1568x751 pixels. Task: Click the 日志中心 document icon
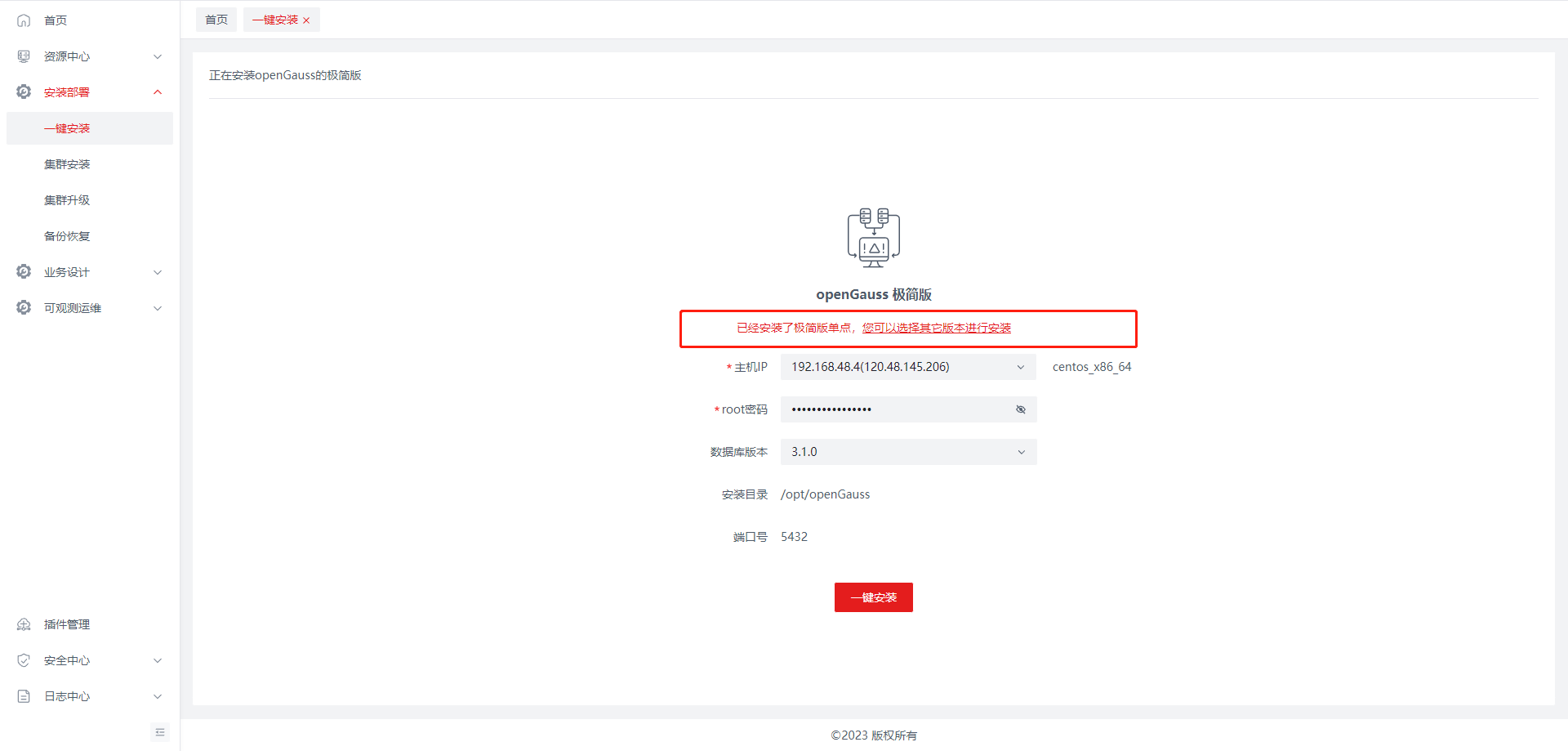[x=24, y=696]
